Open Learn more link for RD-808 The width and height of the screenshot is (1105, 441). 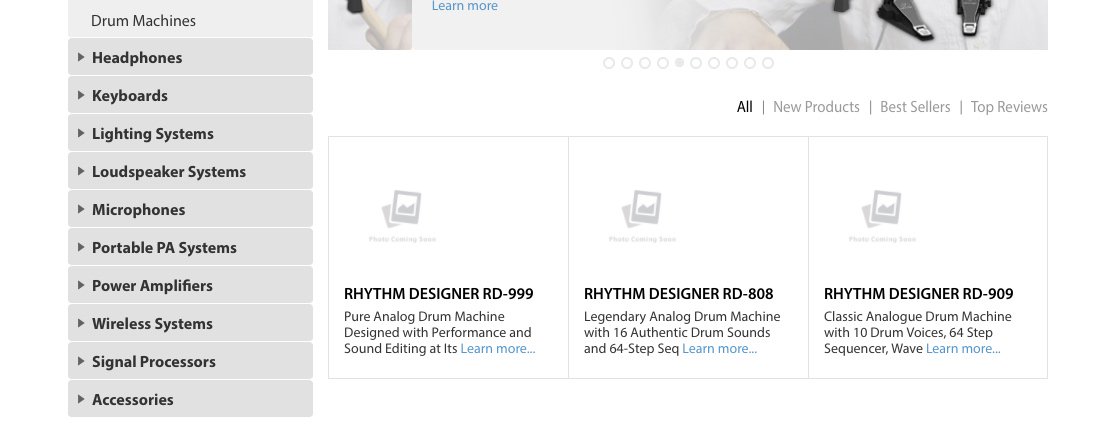point(720,349)
